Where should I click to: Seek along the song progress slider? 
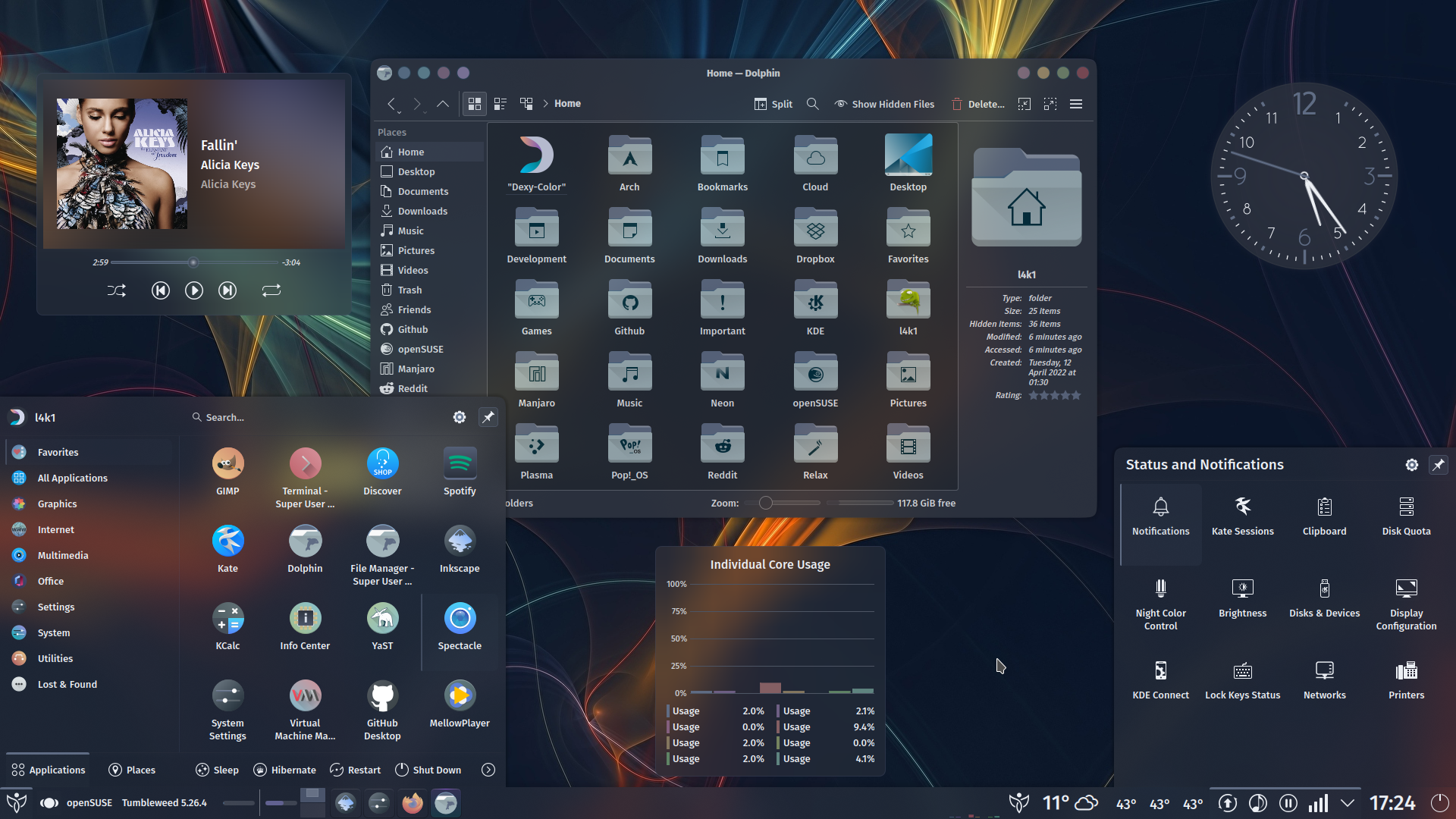194,262
